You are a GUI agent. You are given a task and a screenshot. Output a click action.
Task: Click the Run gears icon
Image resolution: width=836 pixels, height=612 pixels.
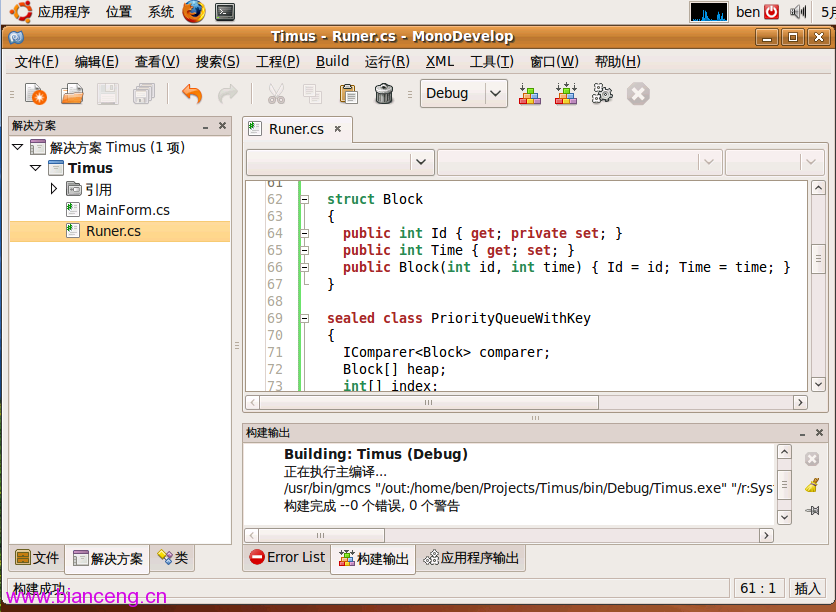tap(602, 94)
